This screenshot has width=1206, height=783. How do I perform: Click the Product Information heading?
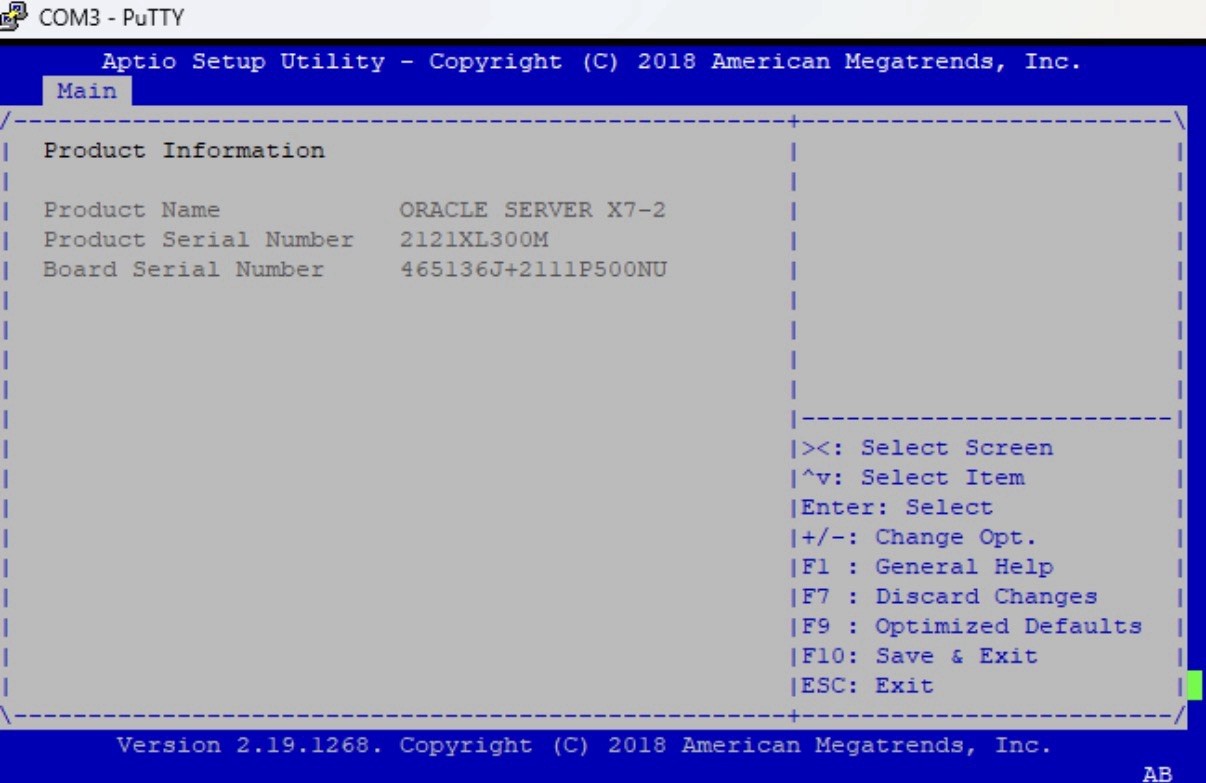click(x=184, y=151)
